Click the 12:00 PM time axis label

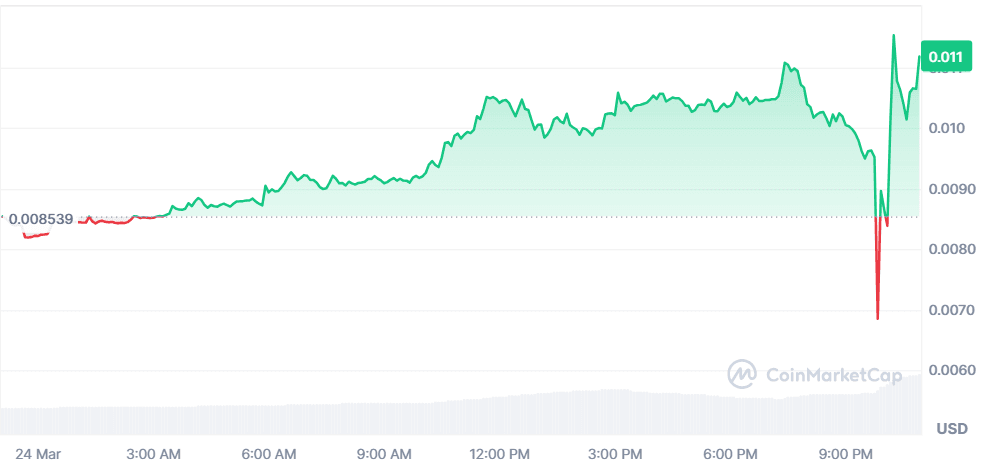coord(498,455)
